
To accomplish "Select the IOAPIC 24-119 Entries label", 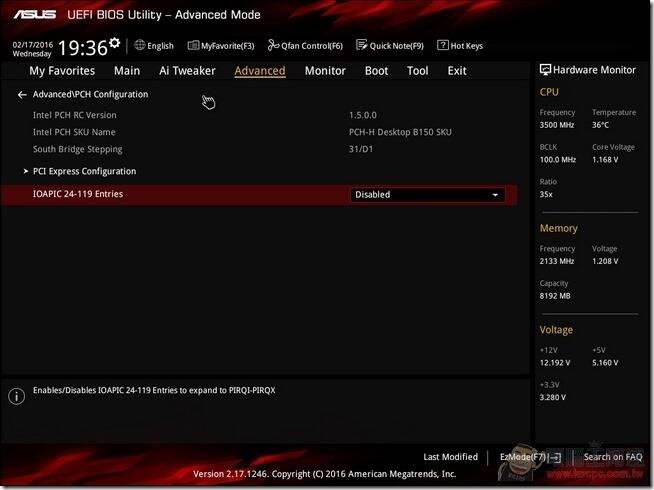I will (78, 194).
